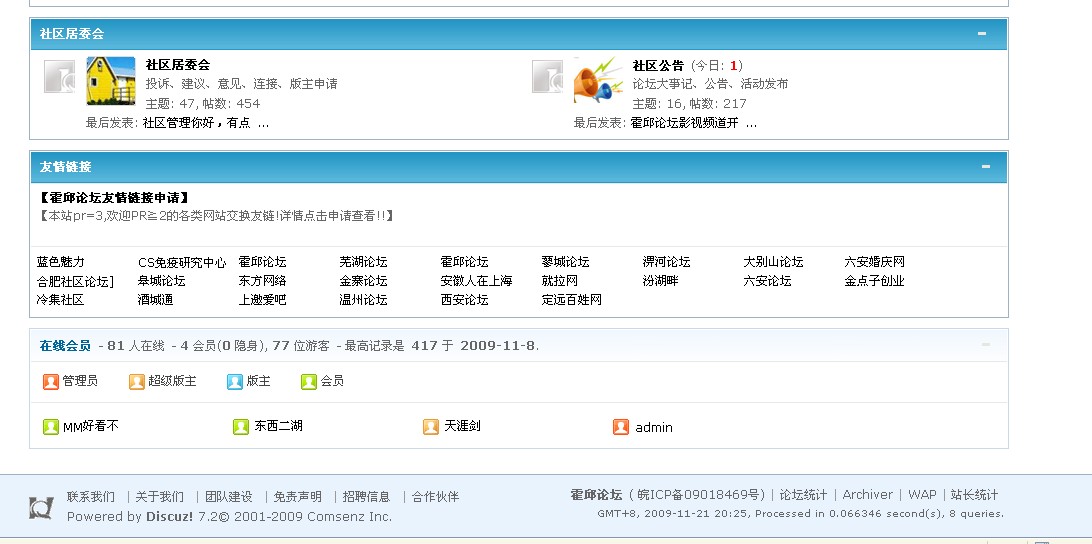The width and height of the screenshot is (1092, 544).
Task: Visit the 芜湖论坛 link
Action: coord(364,262)
